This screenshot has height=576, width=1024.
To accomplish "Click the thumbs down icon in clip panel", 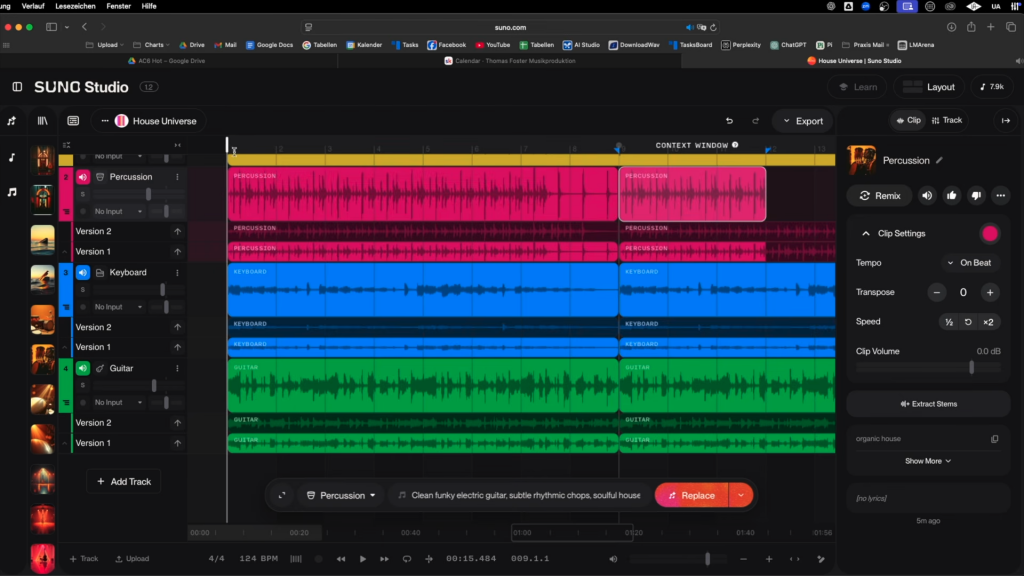I will (976, 196).
